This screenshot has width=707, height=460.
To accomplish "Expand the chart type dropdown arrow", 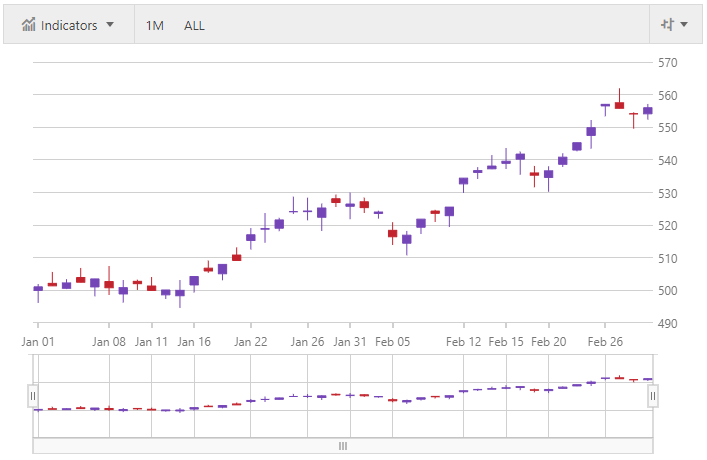I will 684,25.
